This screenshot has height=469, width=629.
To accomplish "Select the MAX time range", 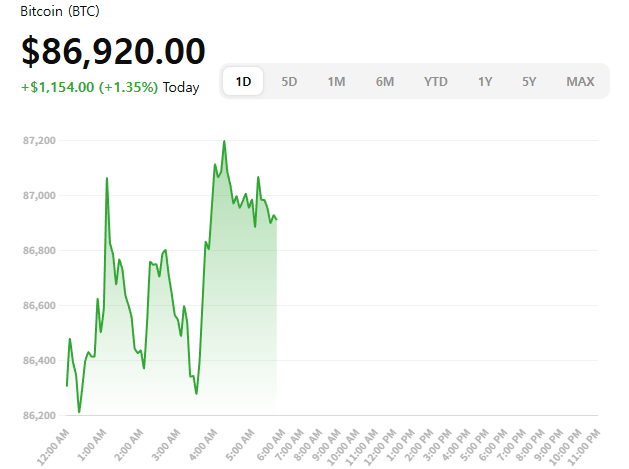I will click(x=580, y=81).
